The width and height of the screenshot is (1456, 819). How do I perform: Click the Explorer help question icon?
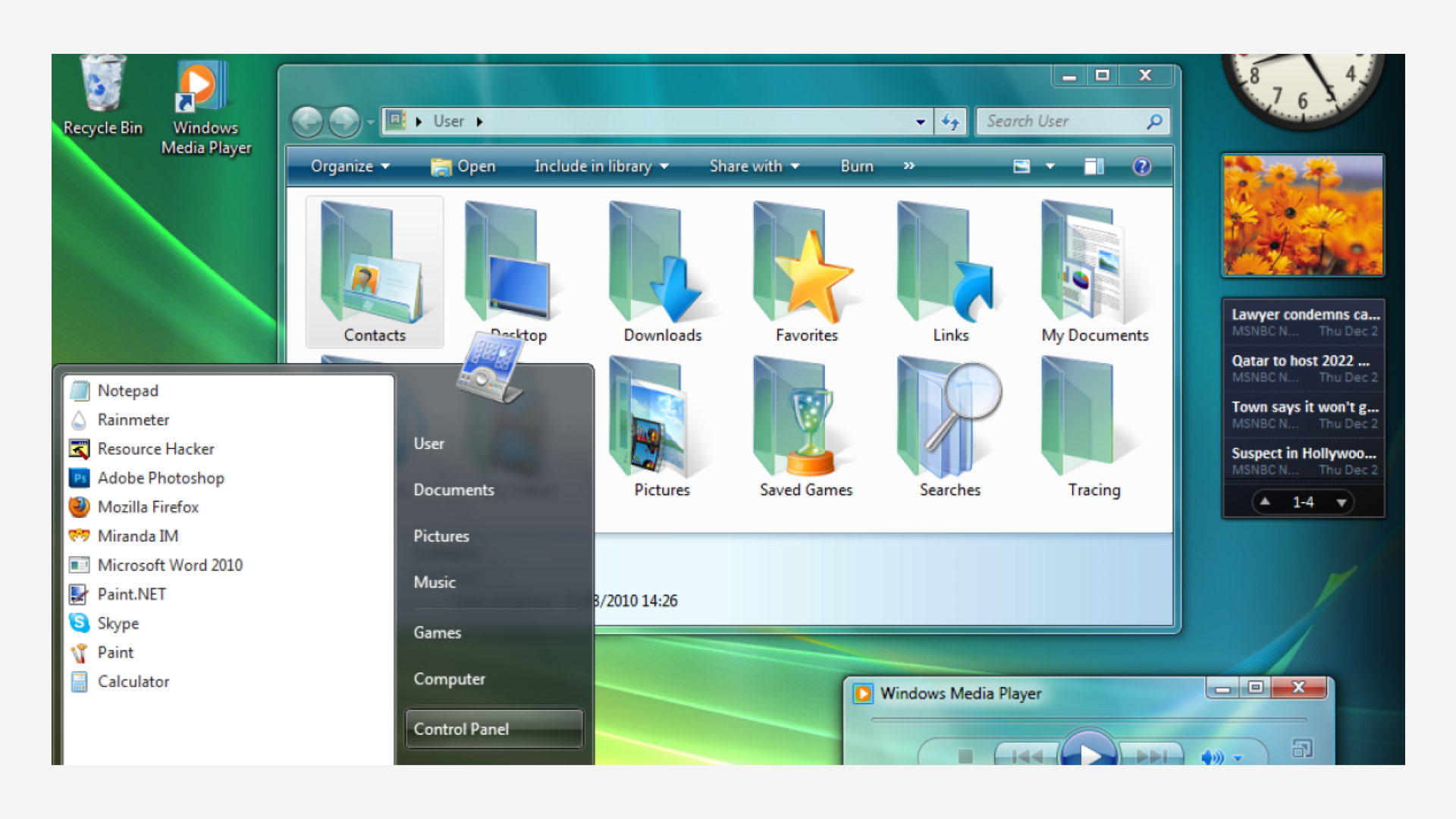coord(1141,166)
